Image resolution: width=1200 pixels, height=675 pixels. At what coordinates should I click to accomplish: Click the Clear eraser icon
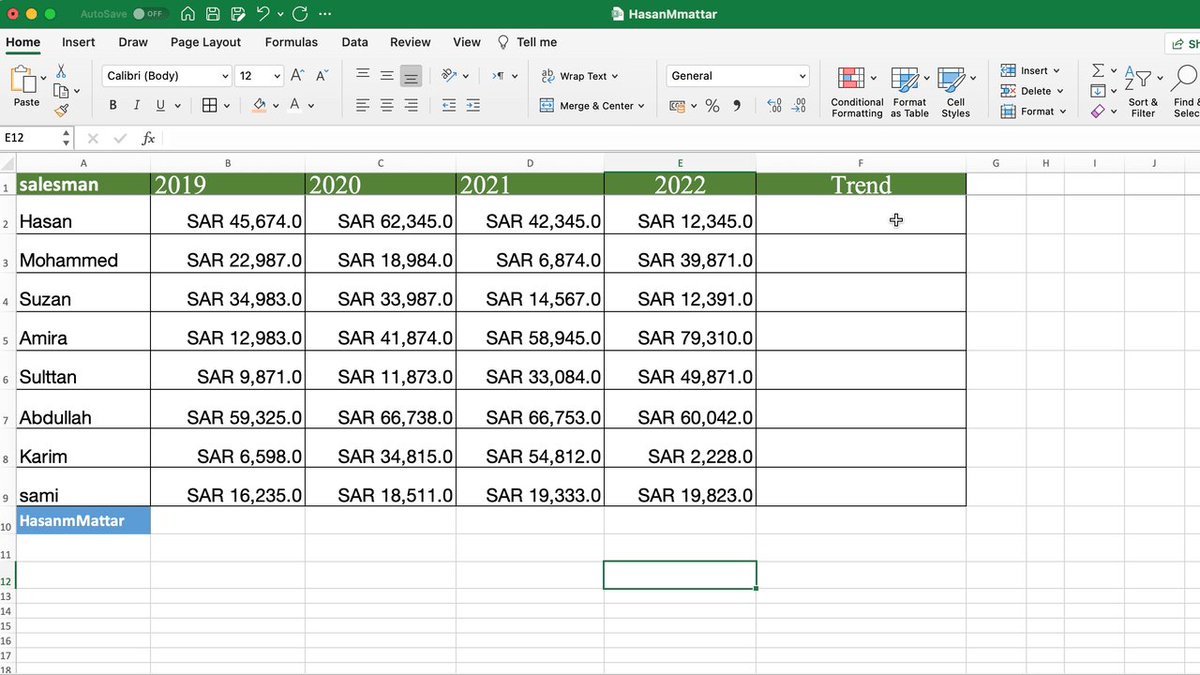pyautogui.click(x=1097, y=111)
